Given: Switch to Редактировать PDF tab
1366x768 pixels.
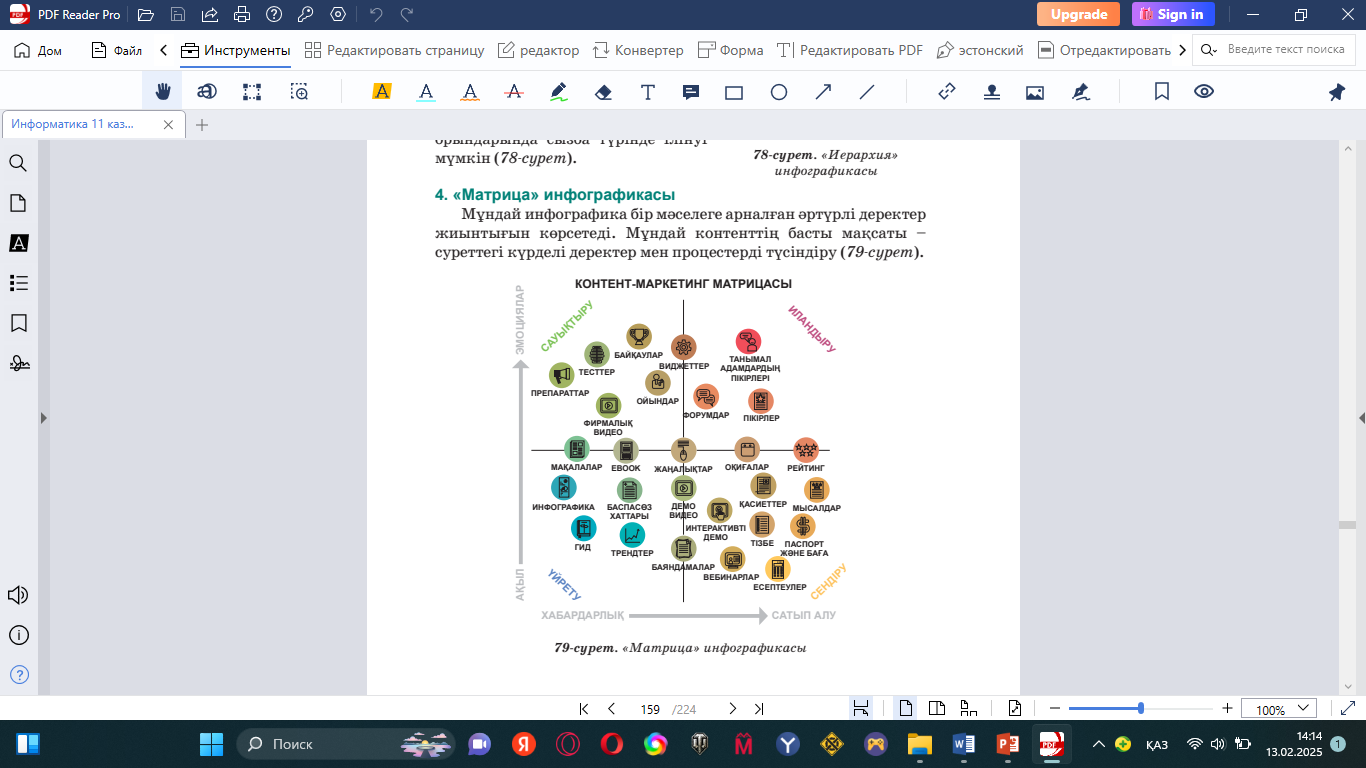Looking at the screenshot, I should (x=849, y=50).
